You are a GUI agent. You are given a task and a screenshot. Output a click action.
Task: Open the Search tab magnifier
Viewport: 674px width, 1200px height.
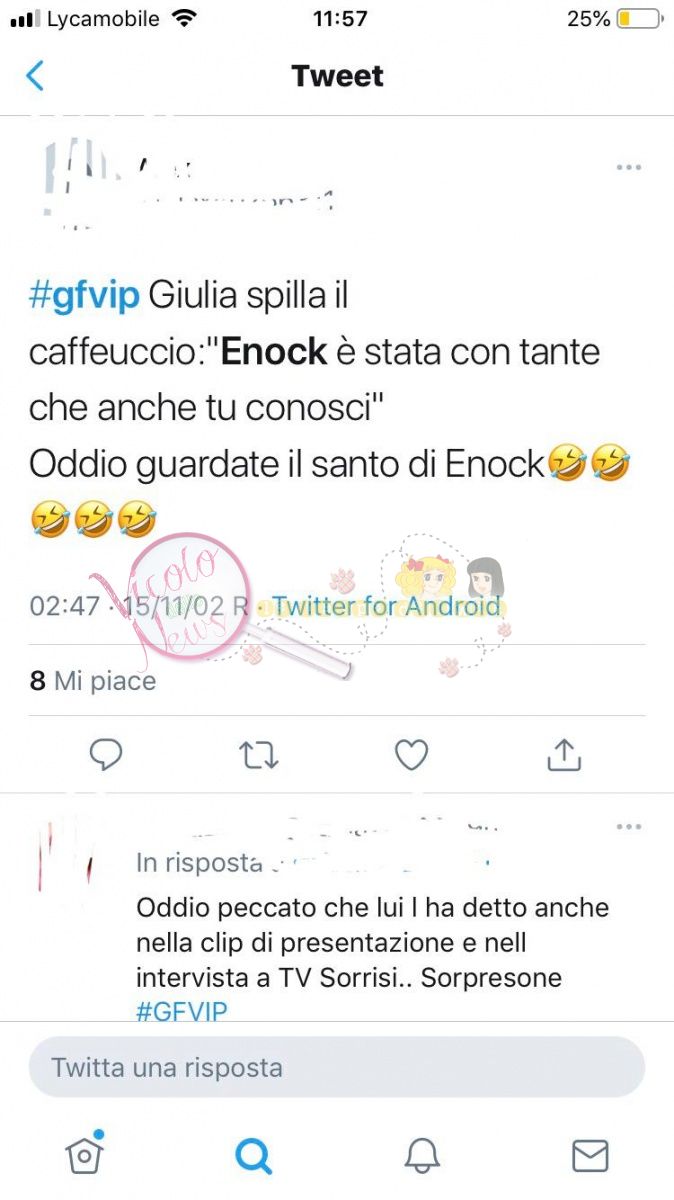tap(253, 1156)
